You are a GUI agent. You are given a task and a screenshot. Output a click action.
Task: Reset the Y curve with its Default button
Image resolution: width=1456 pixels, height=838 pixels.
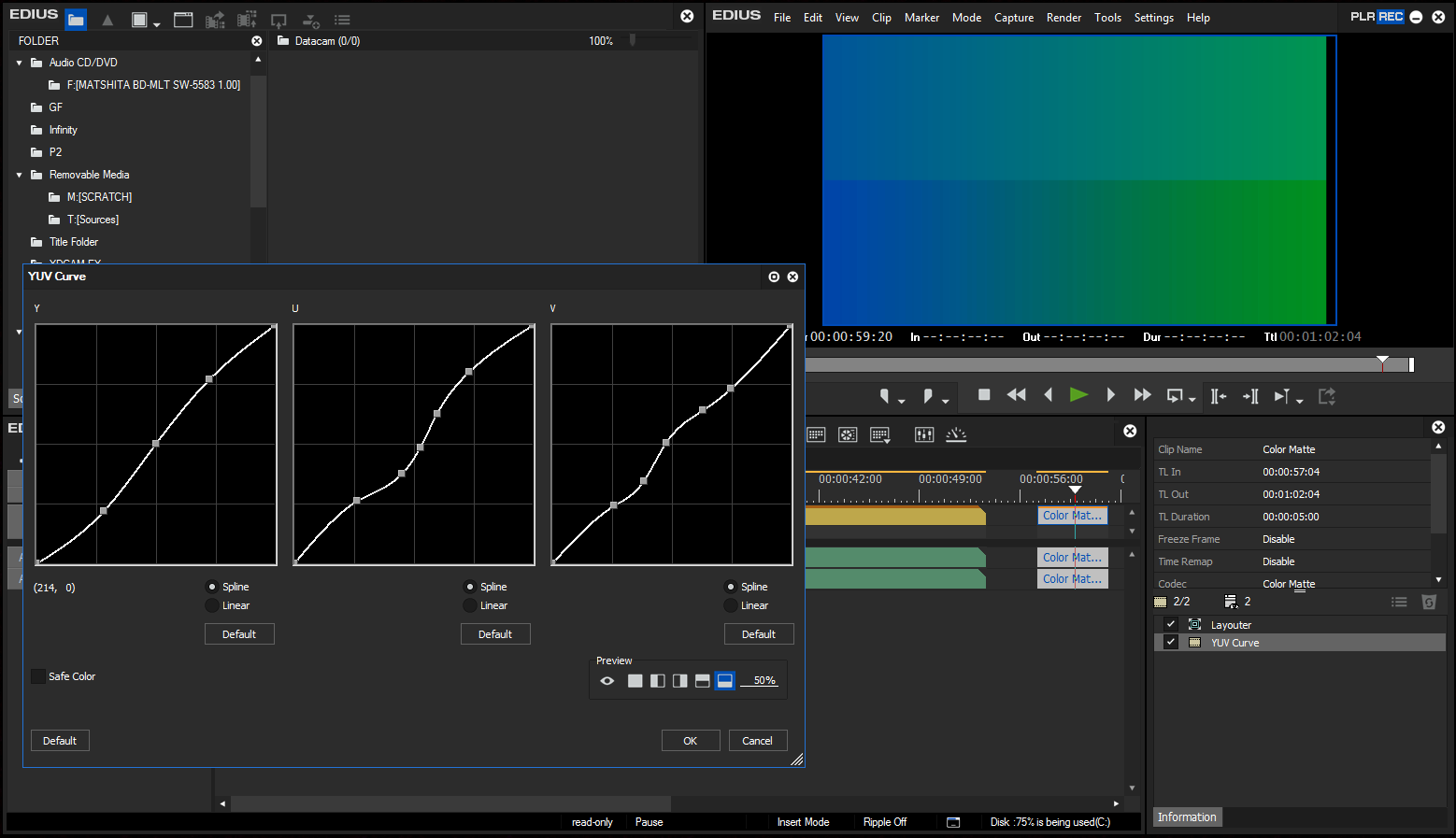pos(239,634)
